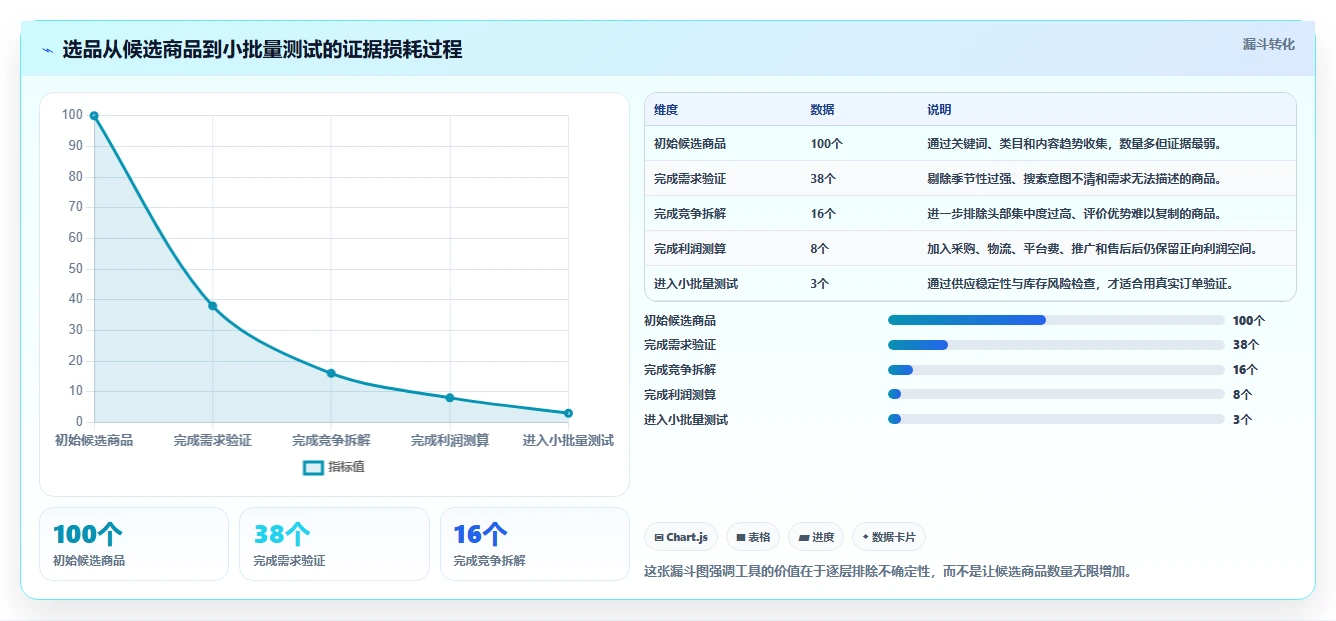Toggle the 指标值 legend swatch in the chart
Screen dimensions: 1336x621
click(x=313, y=467)
